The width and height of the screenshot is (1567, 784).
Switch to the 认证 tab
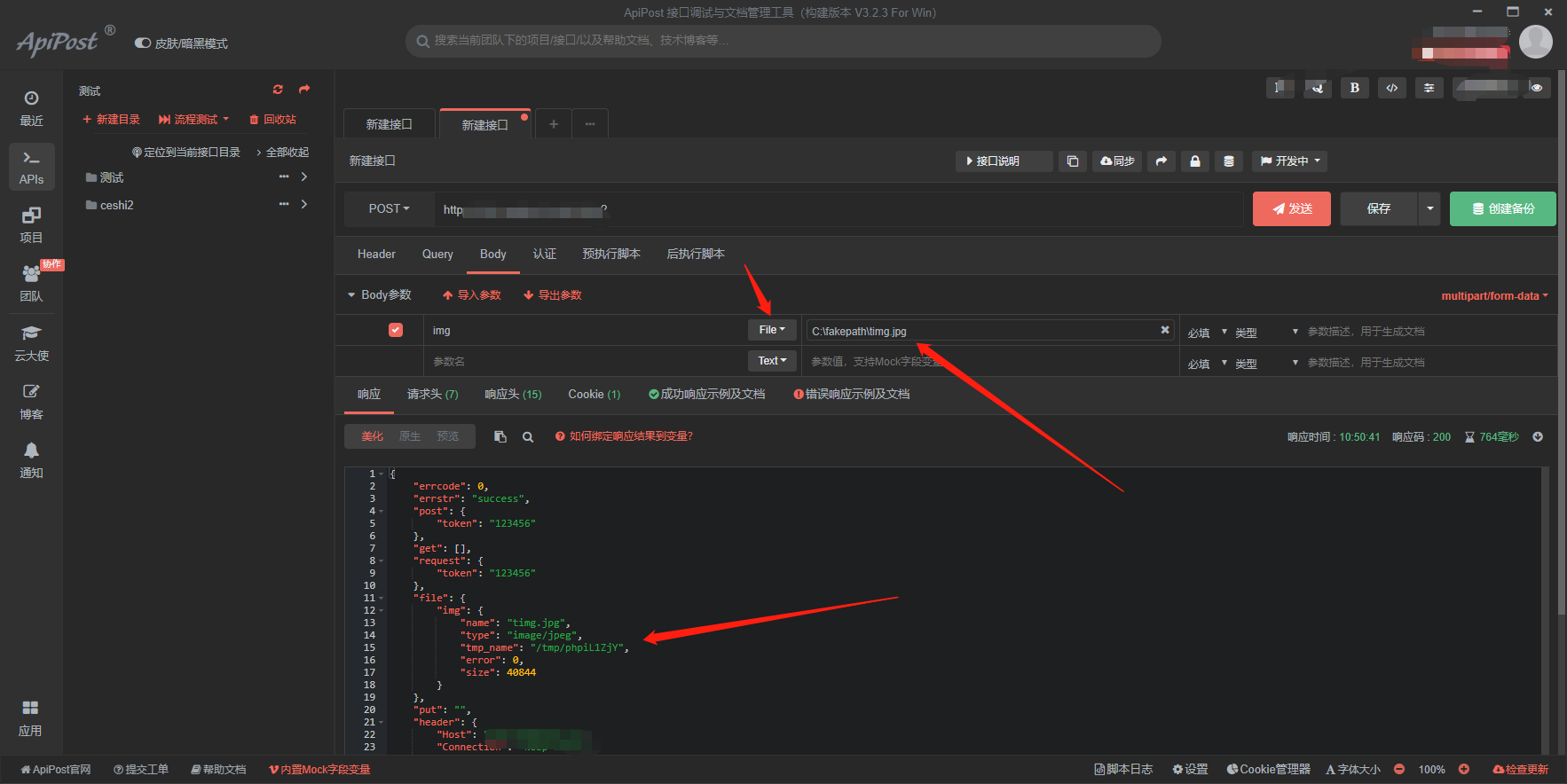[x=545, y=254]
